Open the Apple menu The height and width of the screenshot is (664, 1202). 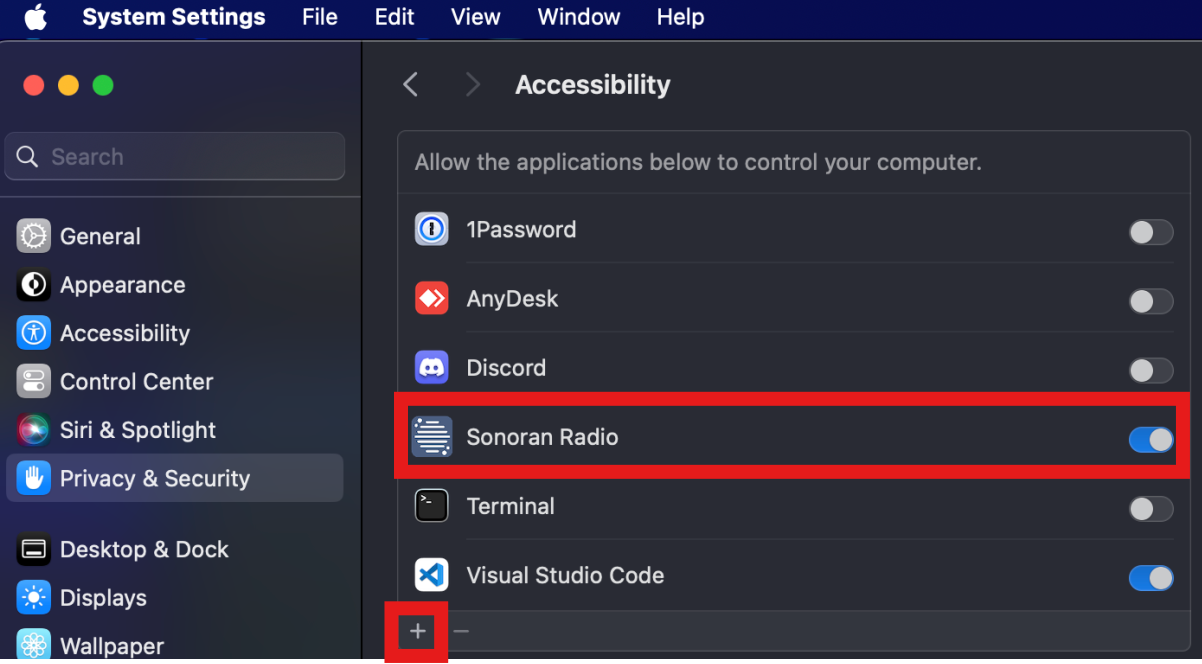pyautogui.click(x=36, y=17)
